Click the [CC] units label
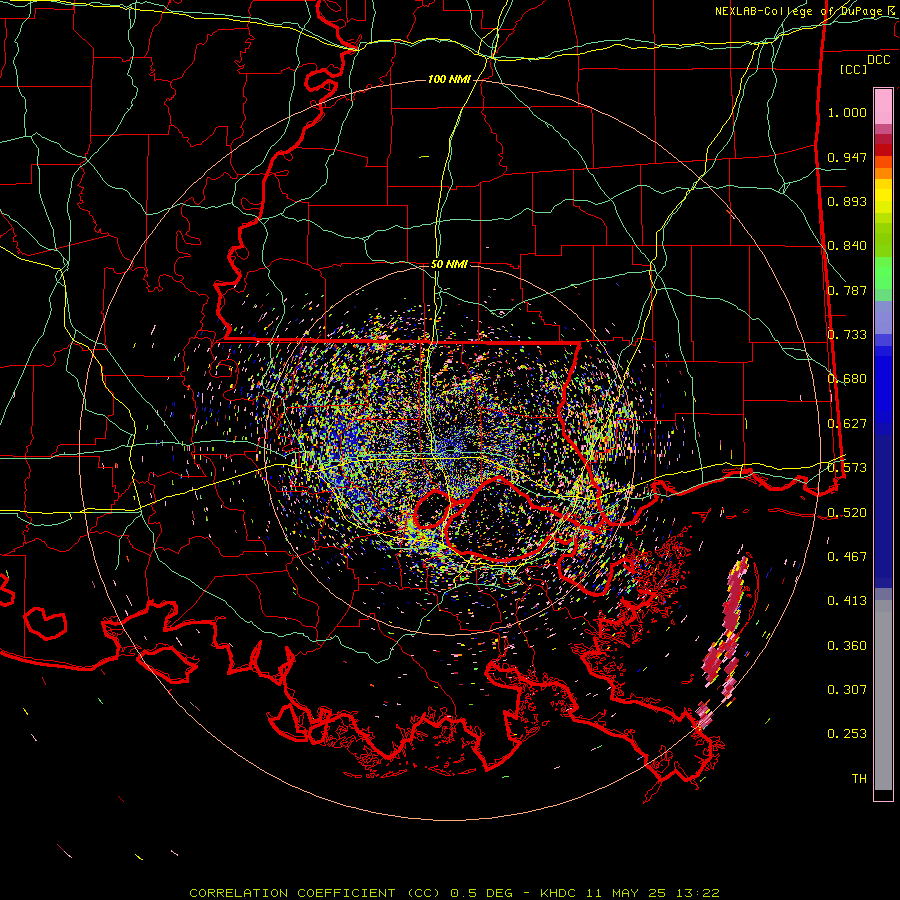 (x=854, y=69)
